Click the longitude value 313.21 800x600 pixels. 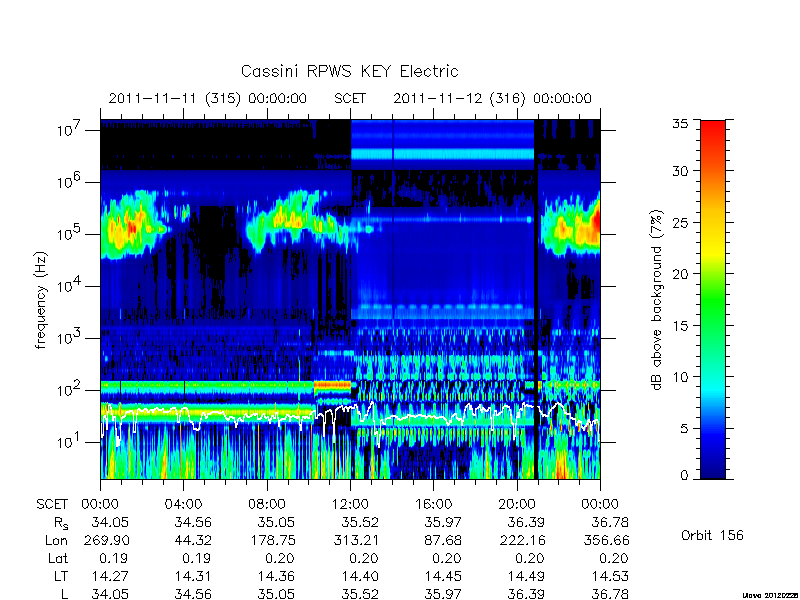[356, 540]
